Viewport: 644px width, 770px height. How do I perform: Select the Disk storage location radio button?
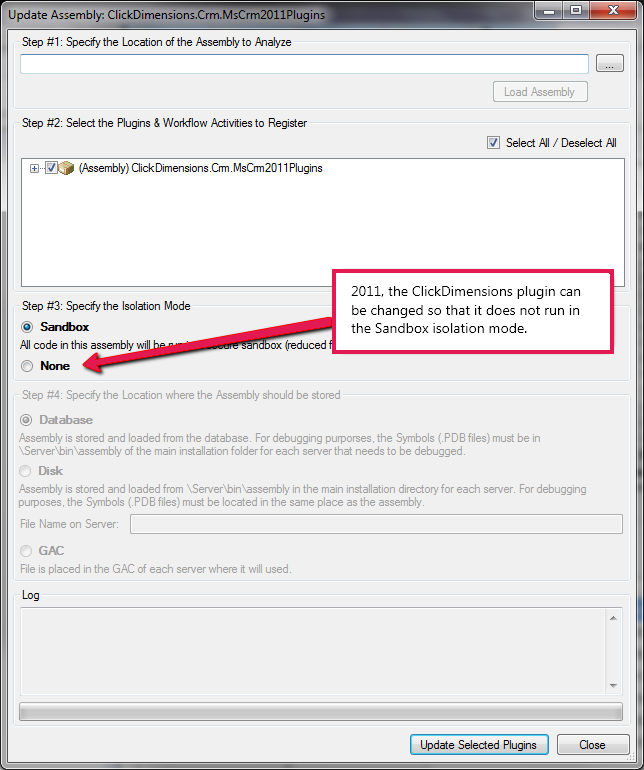coord(25,471)
